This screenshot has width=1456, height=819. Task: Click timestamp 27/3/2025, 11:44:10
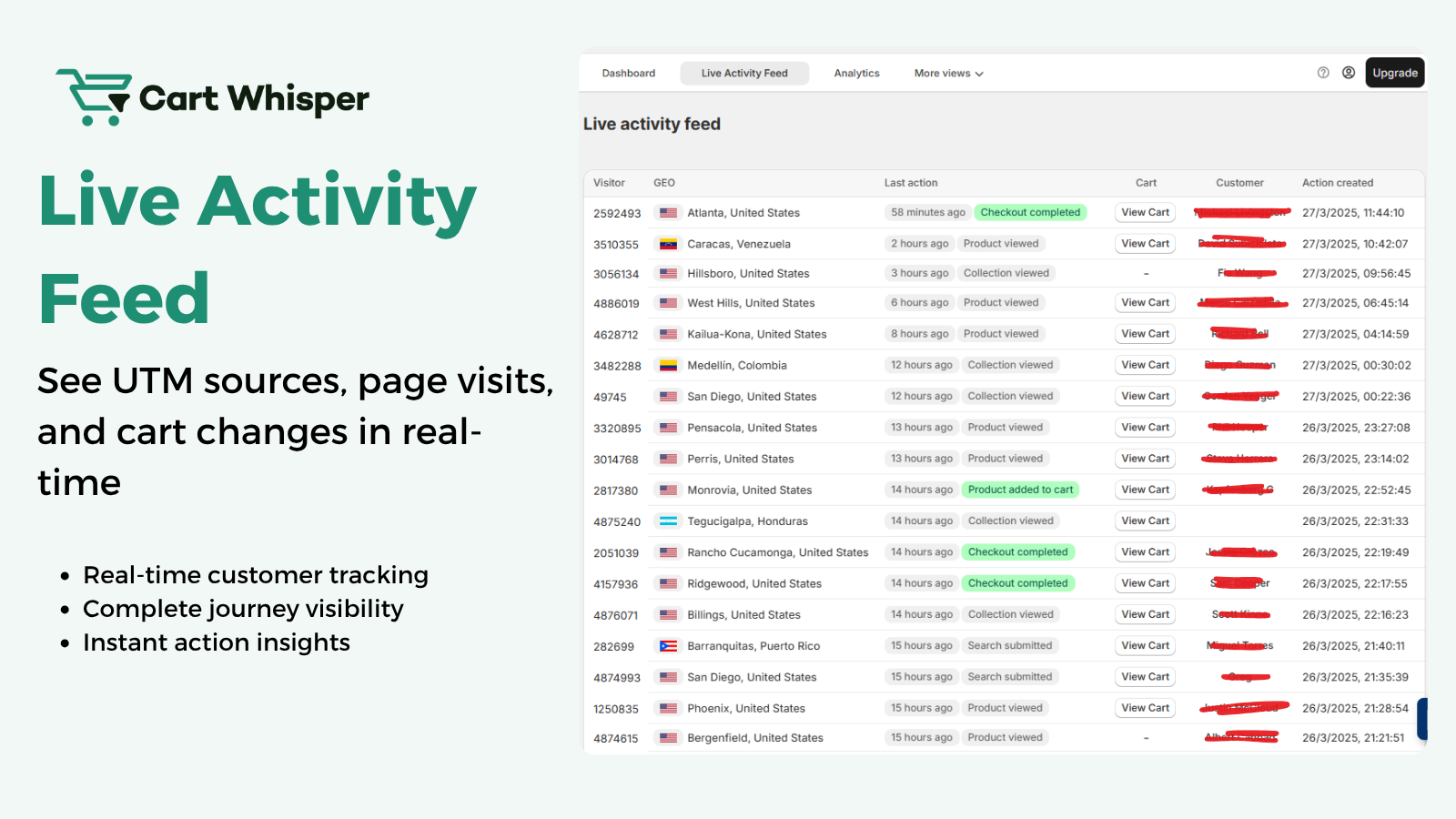pos(1353,213)
